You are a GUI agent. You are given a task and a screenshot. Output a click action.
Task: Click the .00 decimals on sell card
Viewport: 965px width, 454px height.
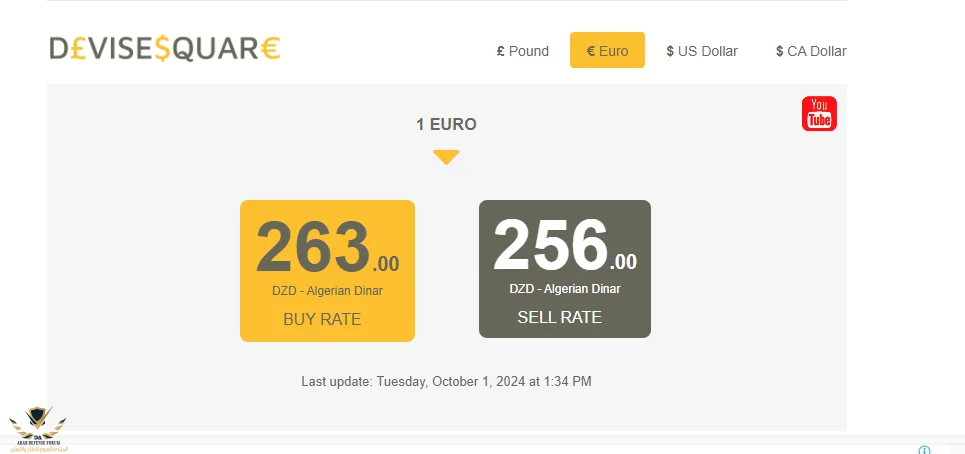pyautogui.click(x=625, y=263)
